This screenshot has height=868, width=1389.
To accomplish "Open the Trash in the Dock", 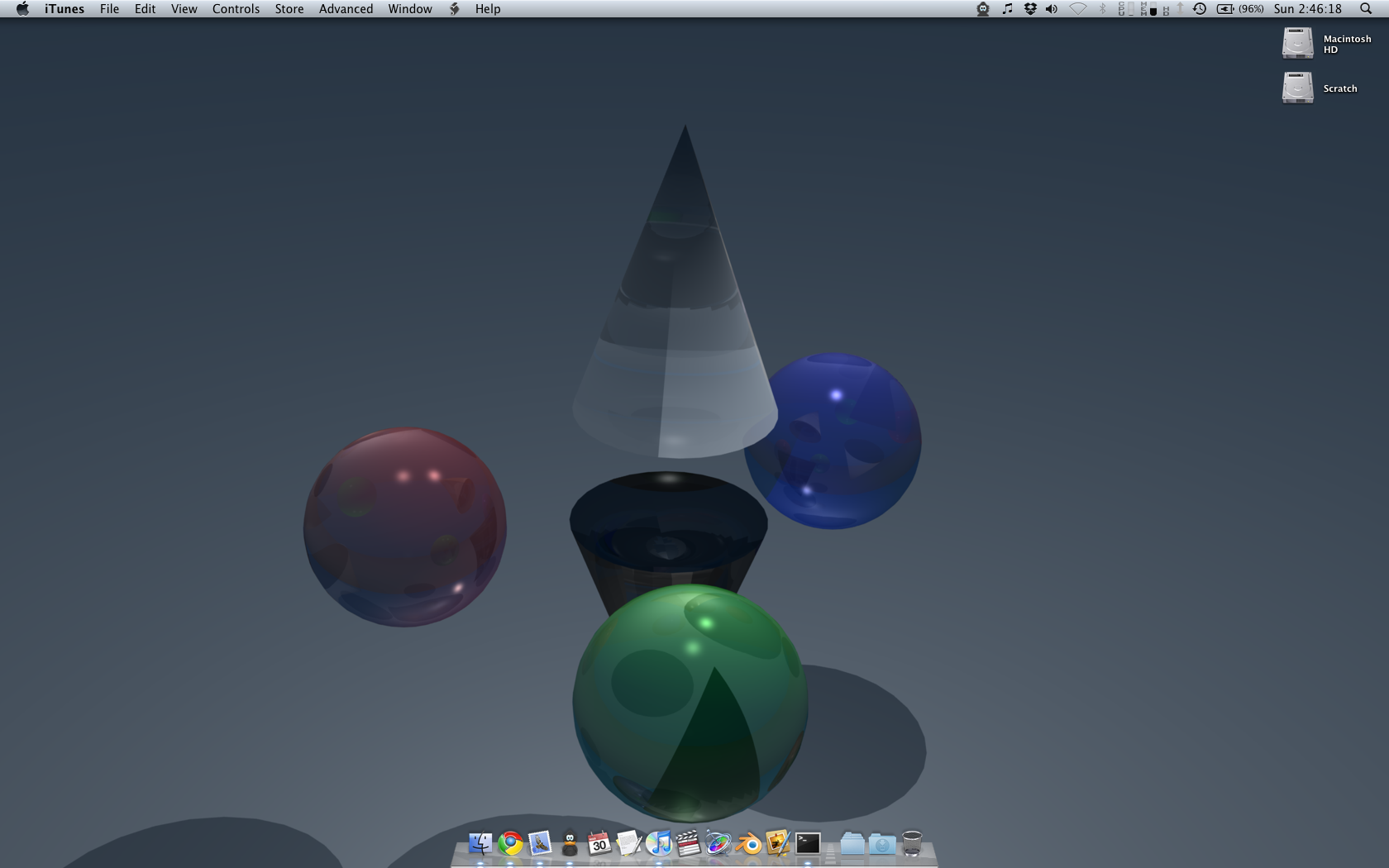I will point(912,843).
